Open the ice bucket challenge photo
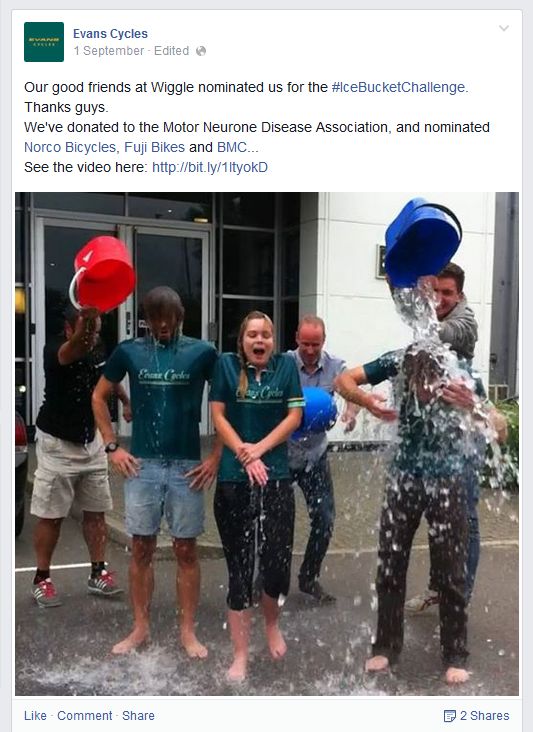Screen dimensions: 533x732 coord(266,443)
